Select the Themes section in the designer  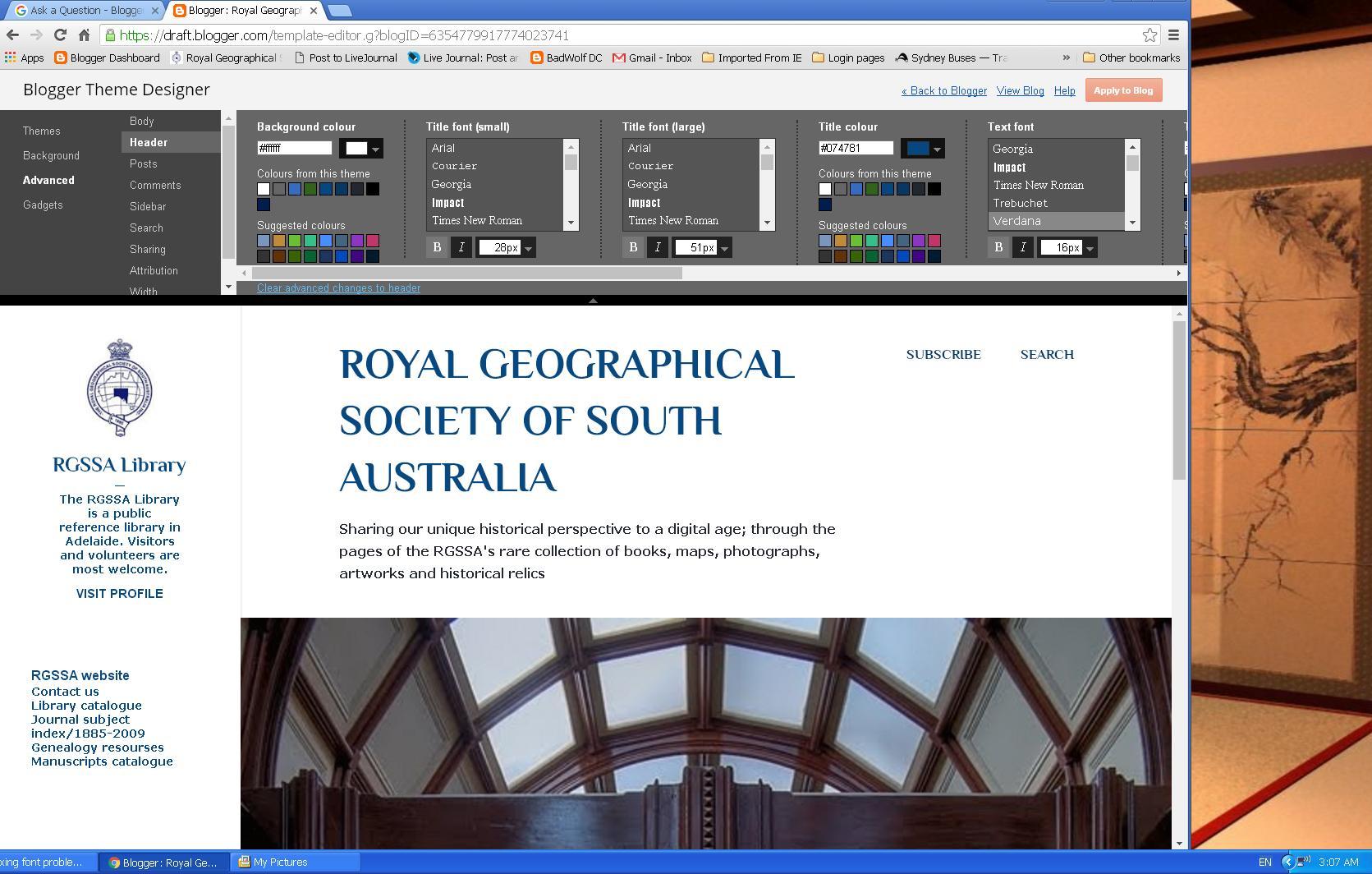pyautogui.click(x=42, y=131)
